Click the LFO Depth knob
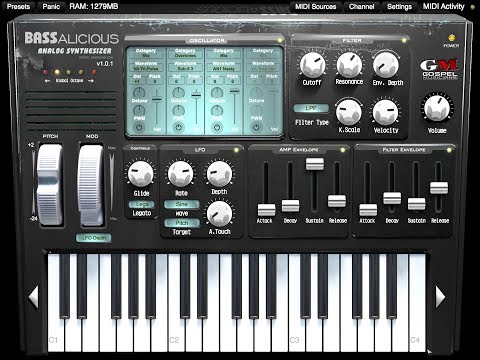The width and height of the screenshot is (480, 360). pos(219,173)
